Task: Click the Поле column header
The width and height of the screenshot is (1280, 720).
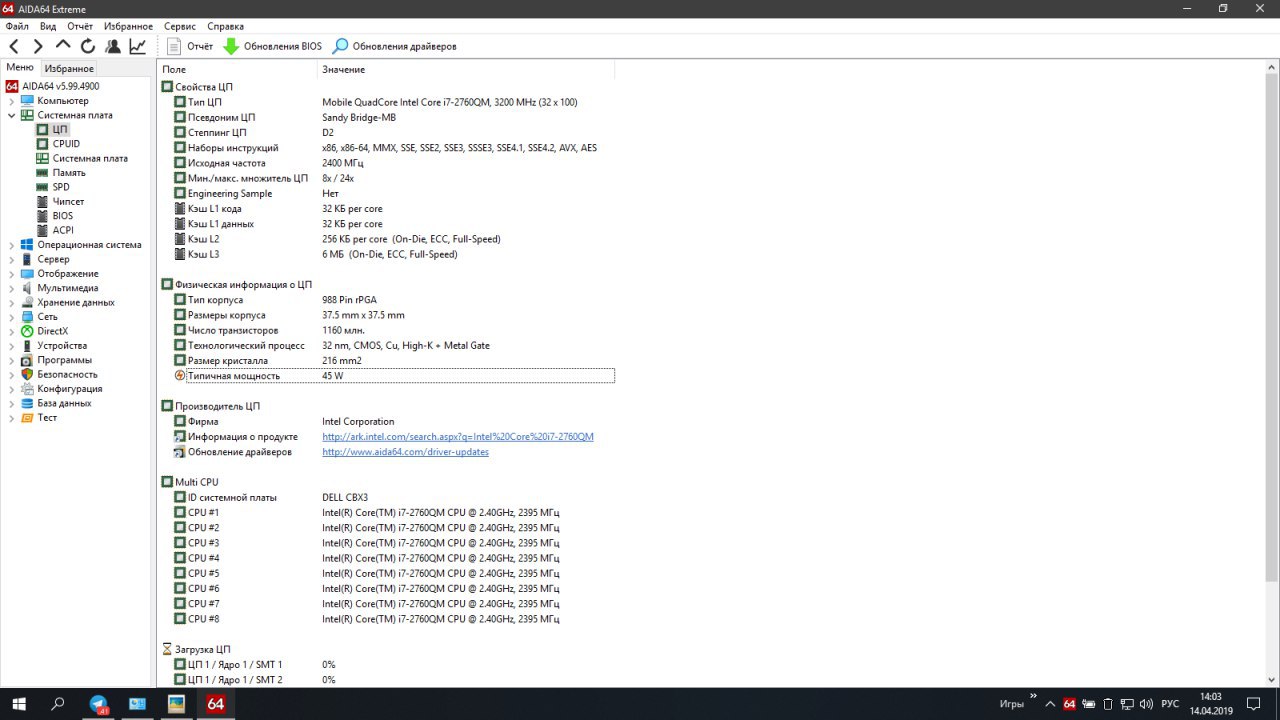Action: click(x=238, y=69)
